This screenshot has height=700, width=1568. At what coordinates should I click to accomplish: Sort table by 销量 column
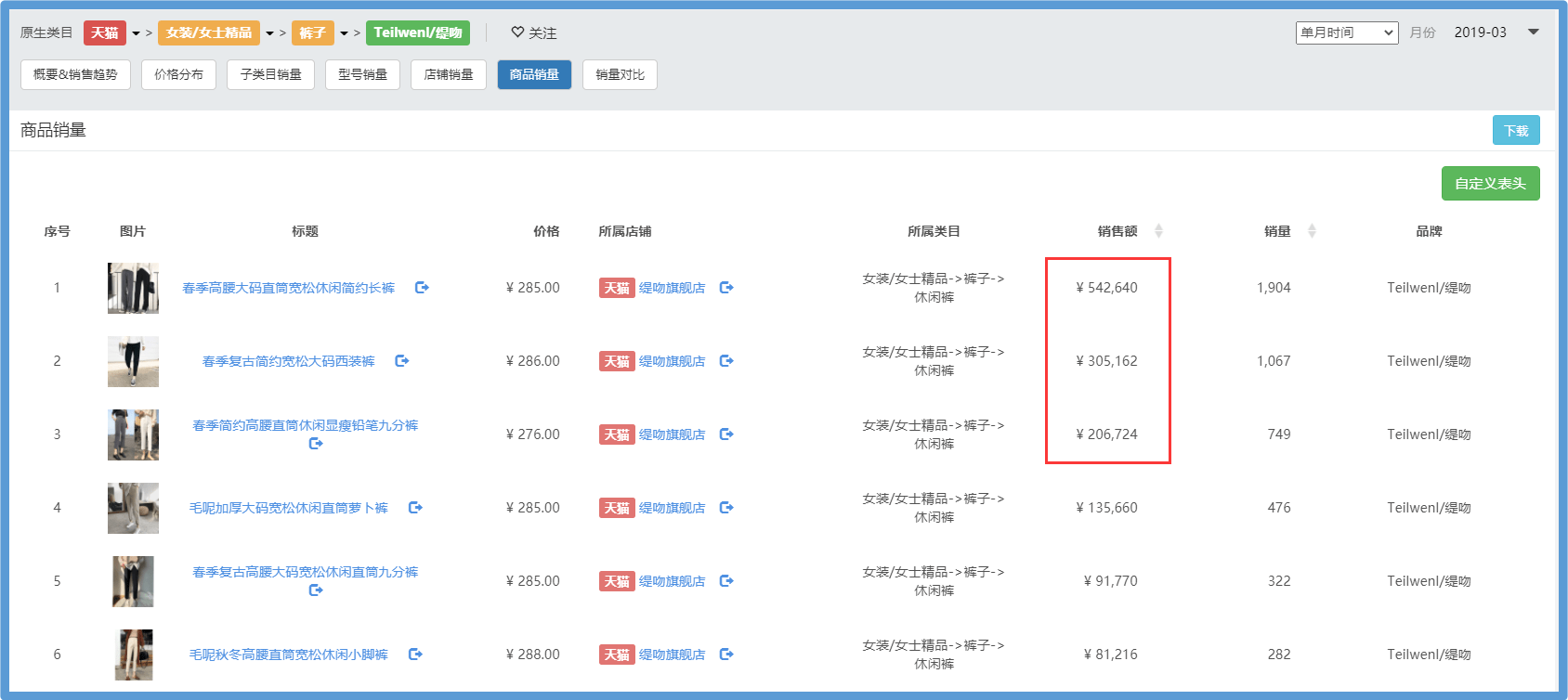click(x=1312, y=231)
